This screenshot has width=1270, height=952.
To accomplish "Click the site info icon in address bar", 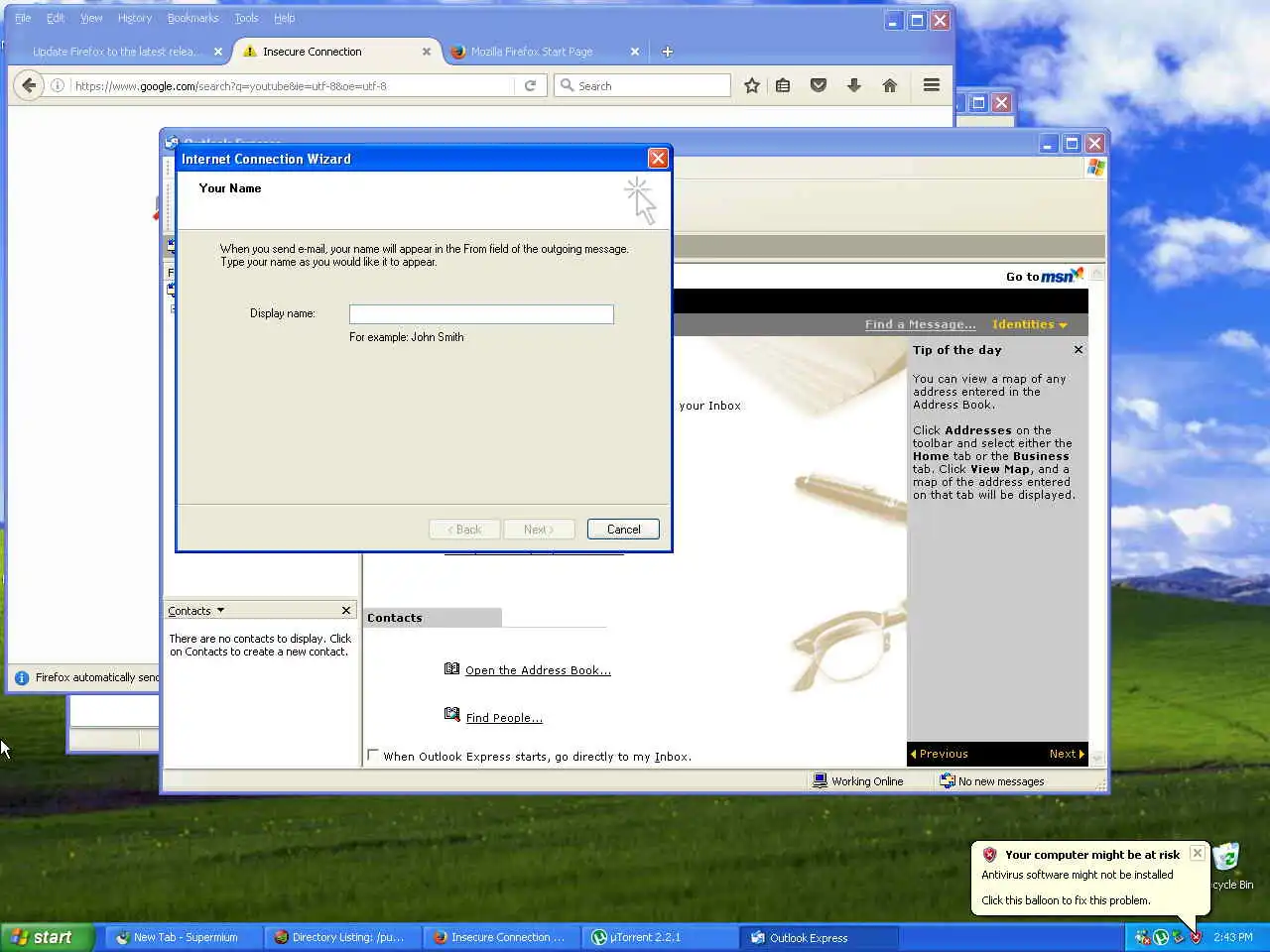I will (58, 85).
